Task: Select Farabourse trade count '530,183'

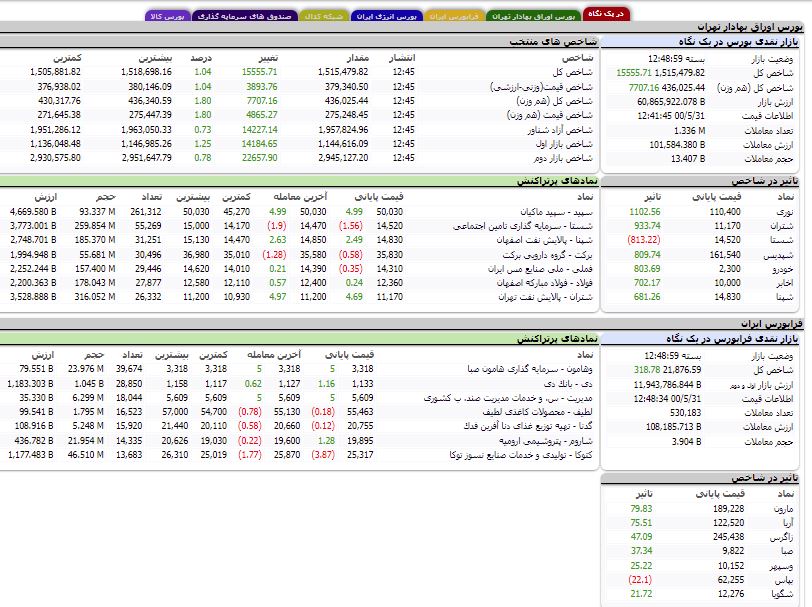Action: [686, 413]
